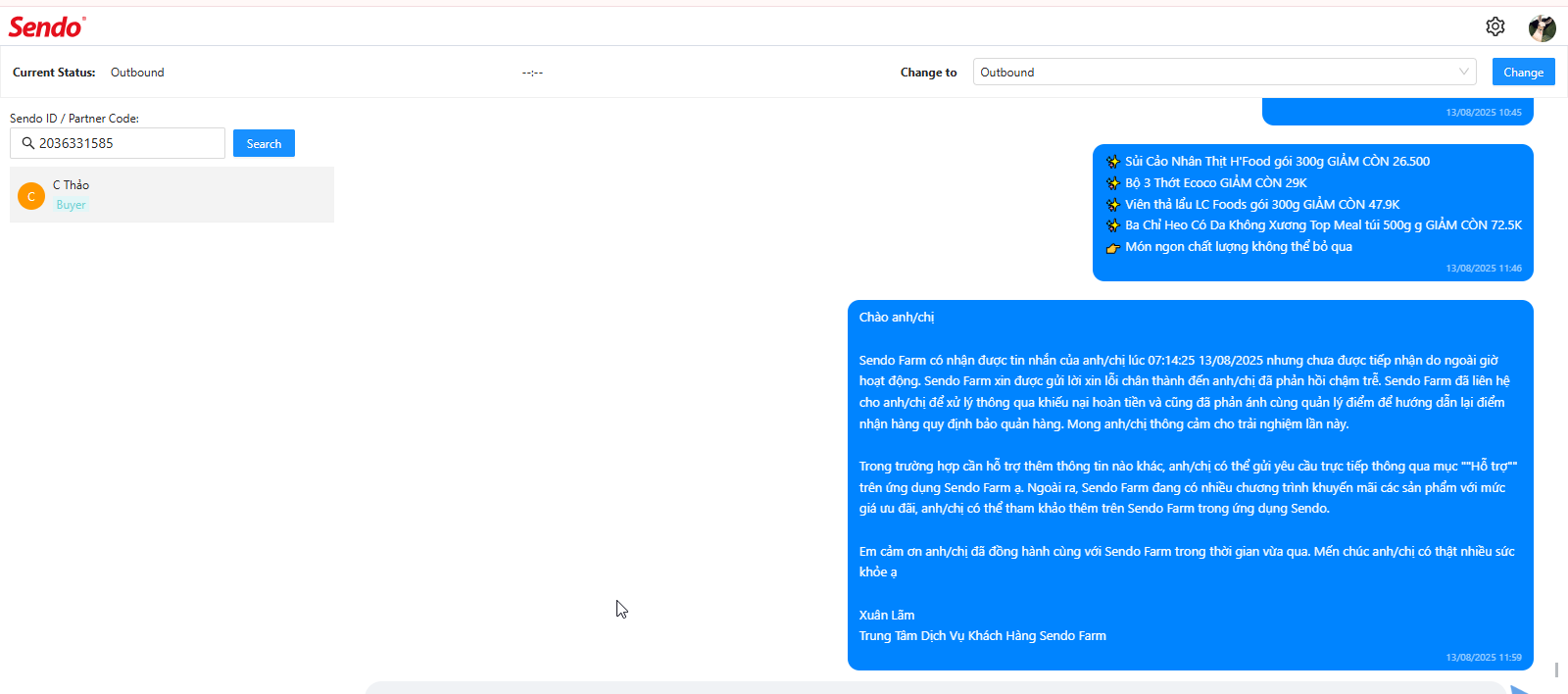Click the Search button

(264, 143)
